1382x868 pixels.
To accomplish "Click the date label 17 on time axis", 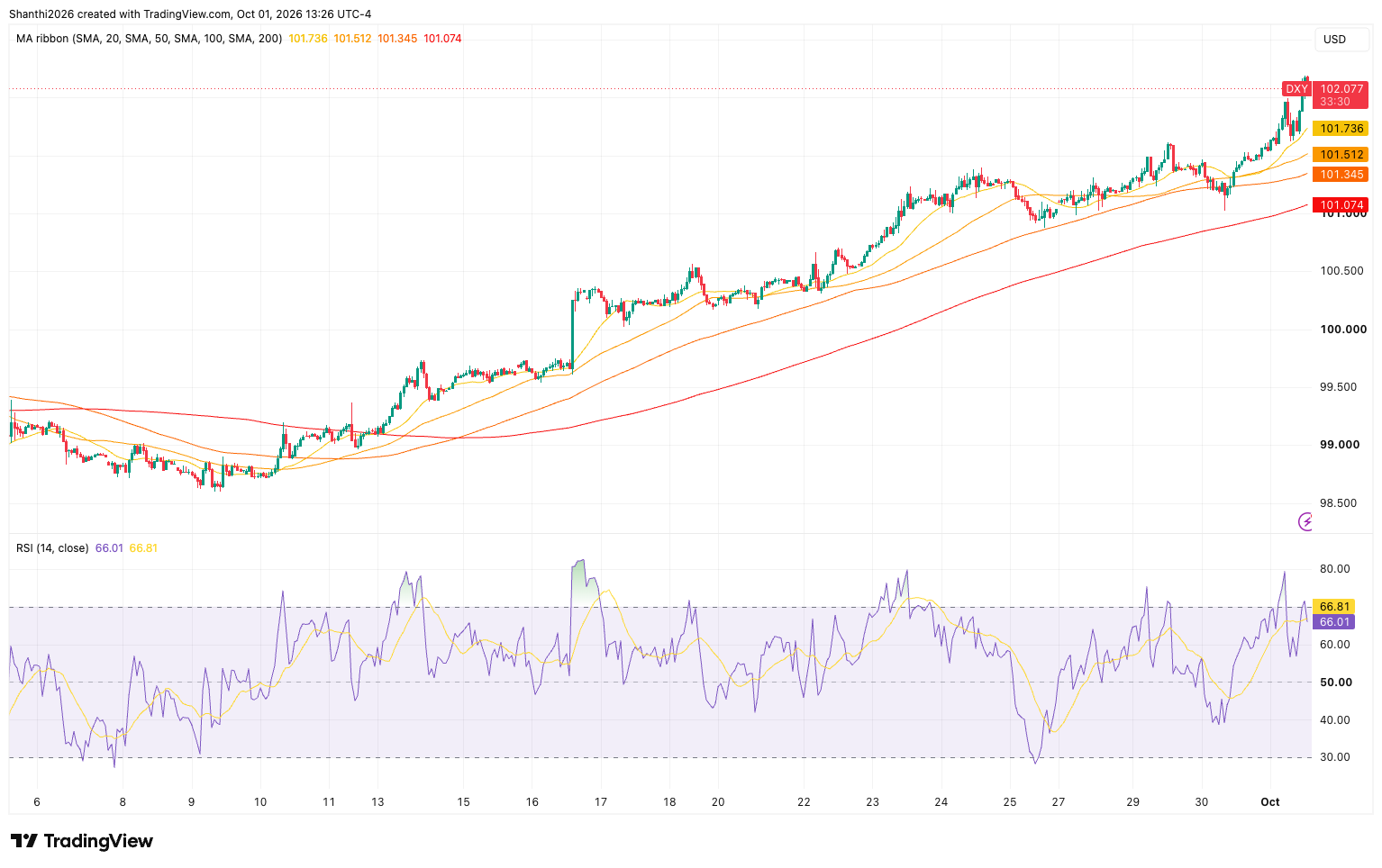I will (601, 801).
